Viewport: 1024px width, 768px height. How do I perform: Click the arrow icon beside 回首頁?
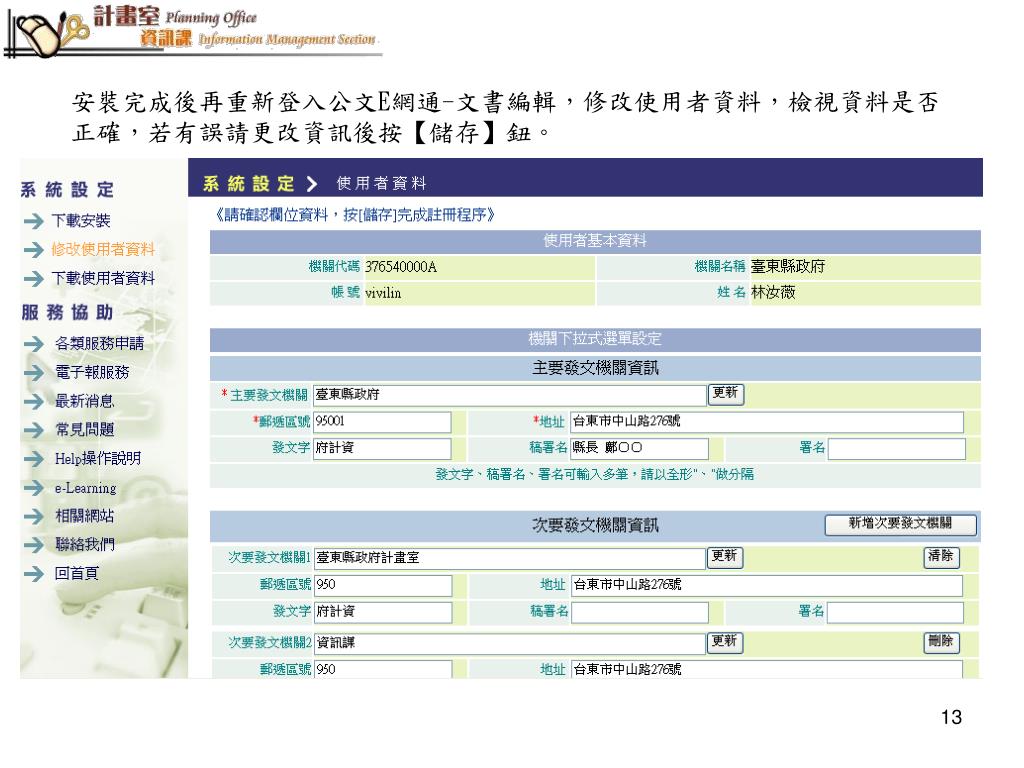[x=33, y=574]
